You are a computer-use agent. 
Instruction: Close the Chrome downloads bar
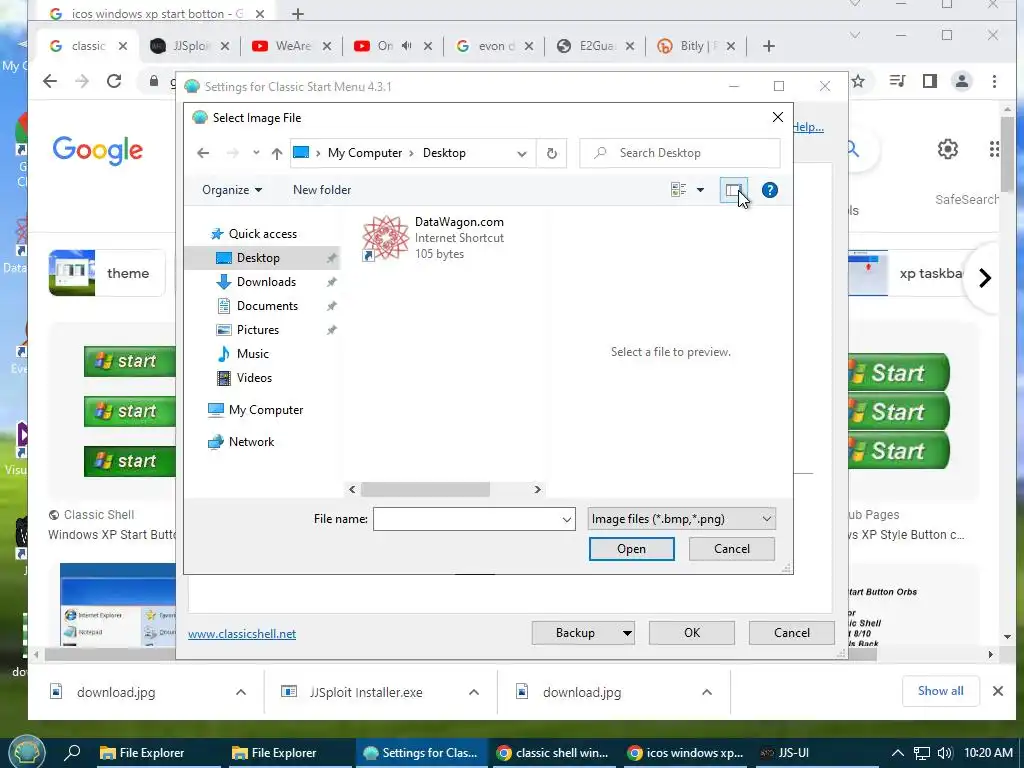(997, 691)
